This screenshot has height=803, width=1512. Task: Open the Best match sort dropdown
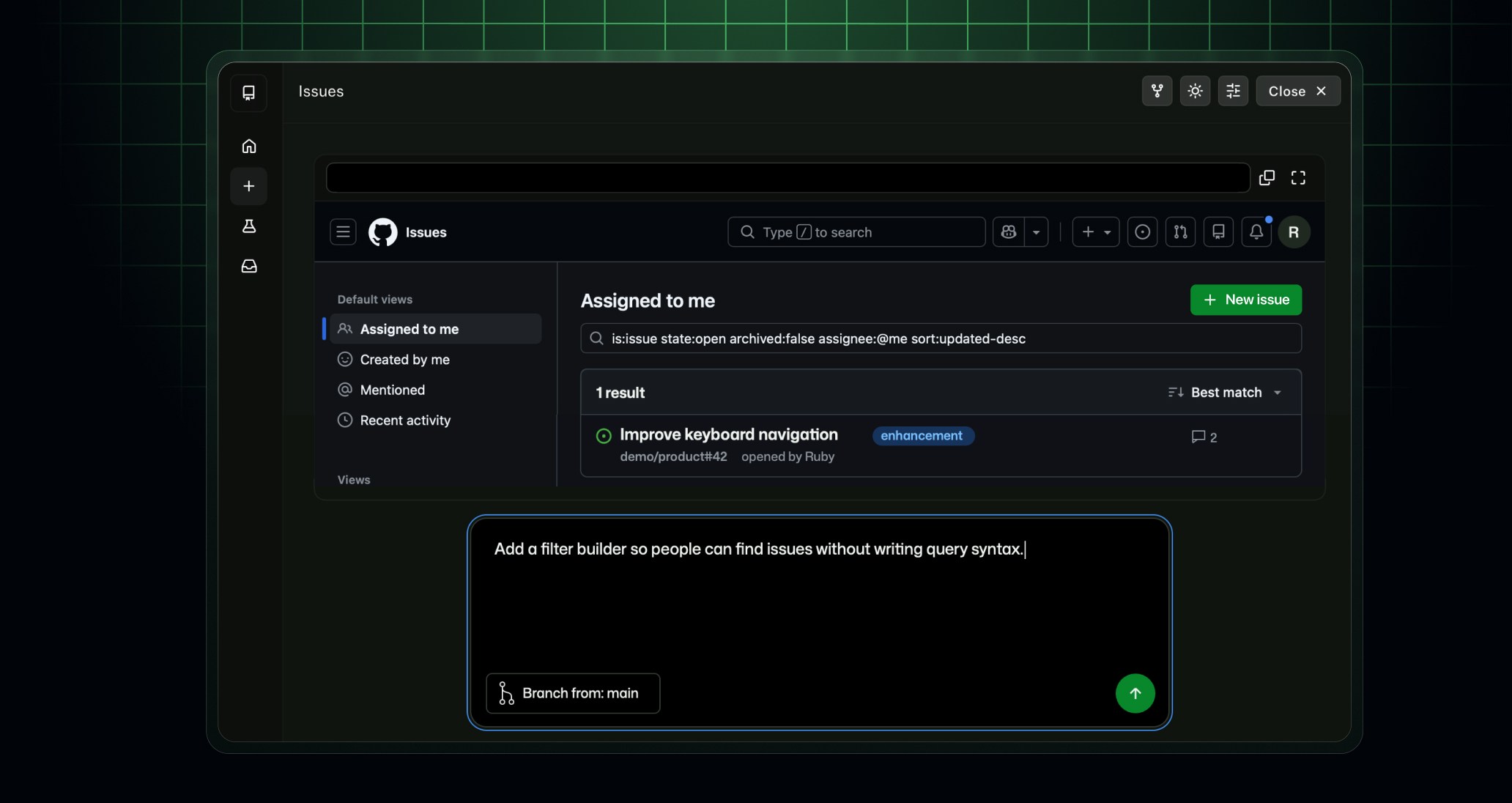pyautogui.click(x=1225, y=393)
